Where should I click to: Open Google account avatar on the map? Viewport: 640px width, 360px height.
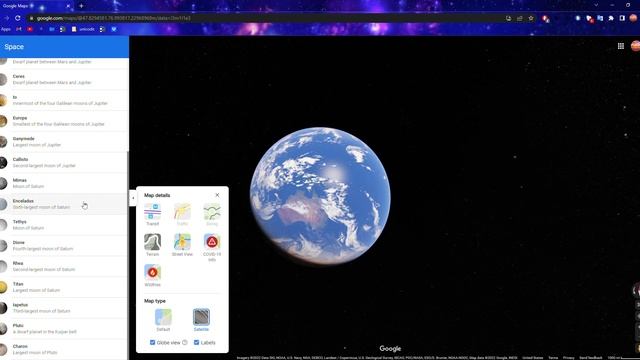click(x=636, y=46)
